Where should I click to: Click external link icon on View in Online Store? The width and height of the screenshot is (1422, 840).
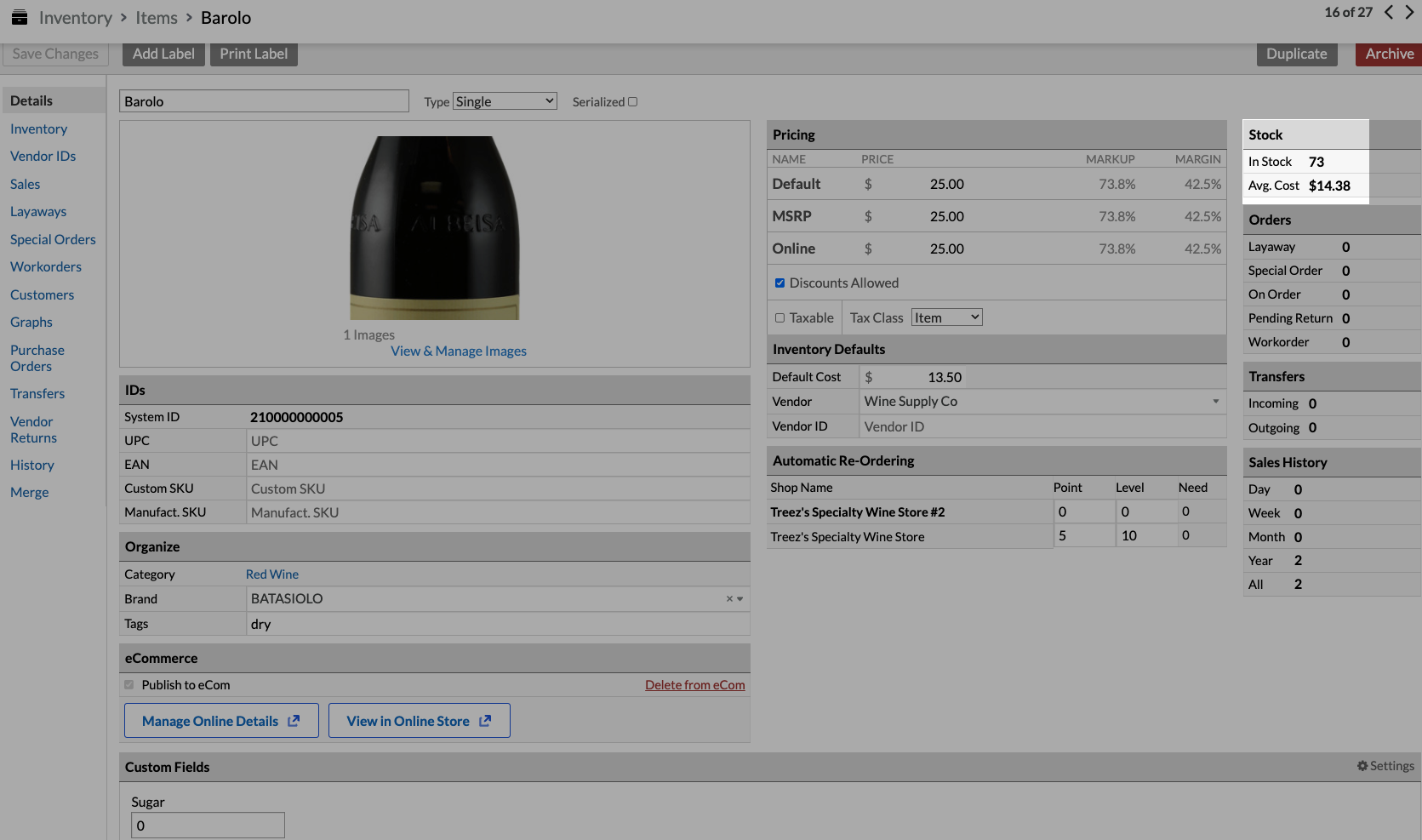tap(485, 721)
